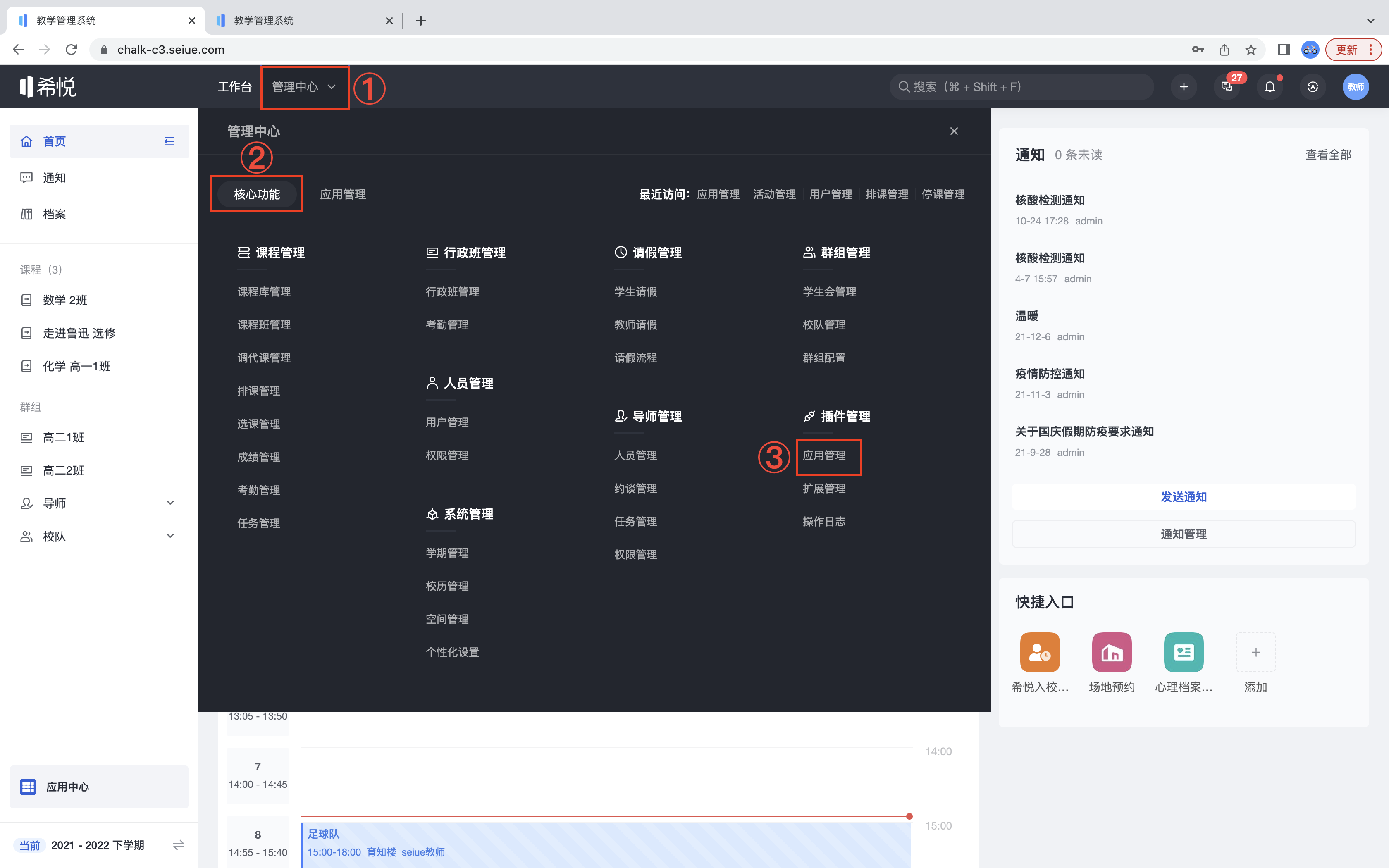
Task: Click the 希悦 logo in the header
Action: (x=48, y=87)
